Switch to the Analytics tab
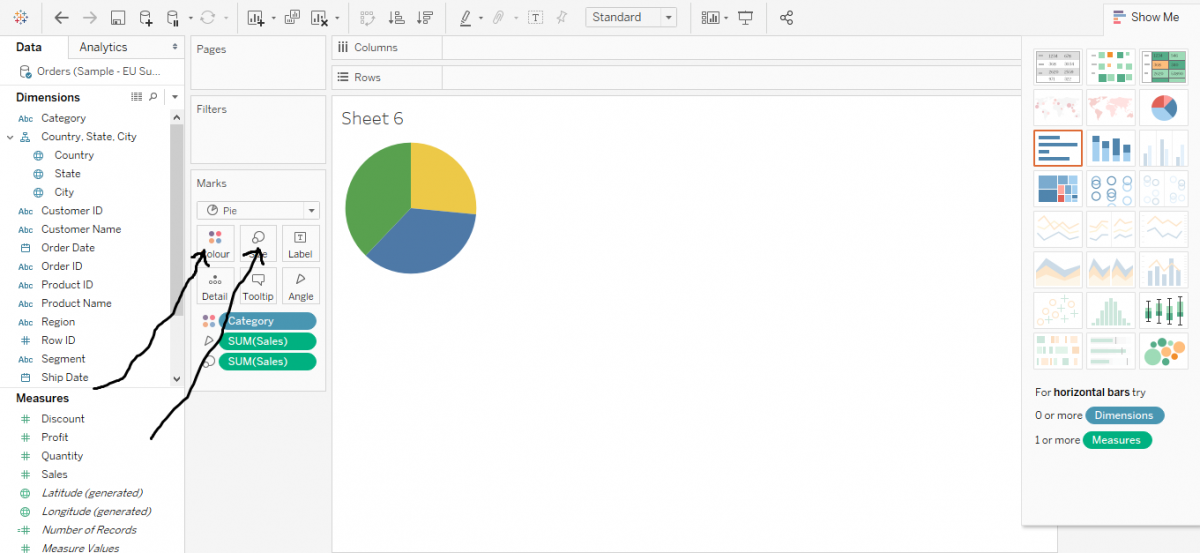The image size is (1200, 553). (x=103, y=47)
